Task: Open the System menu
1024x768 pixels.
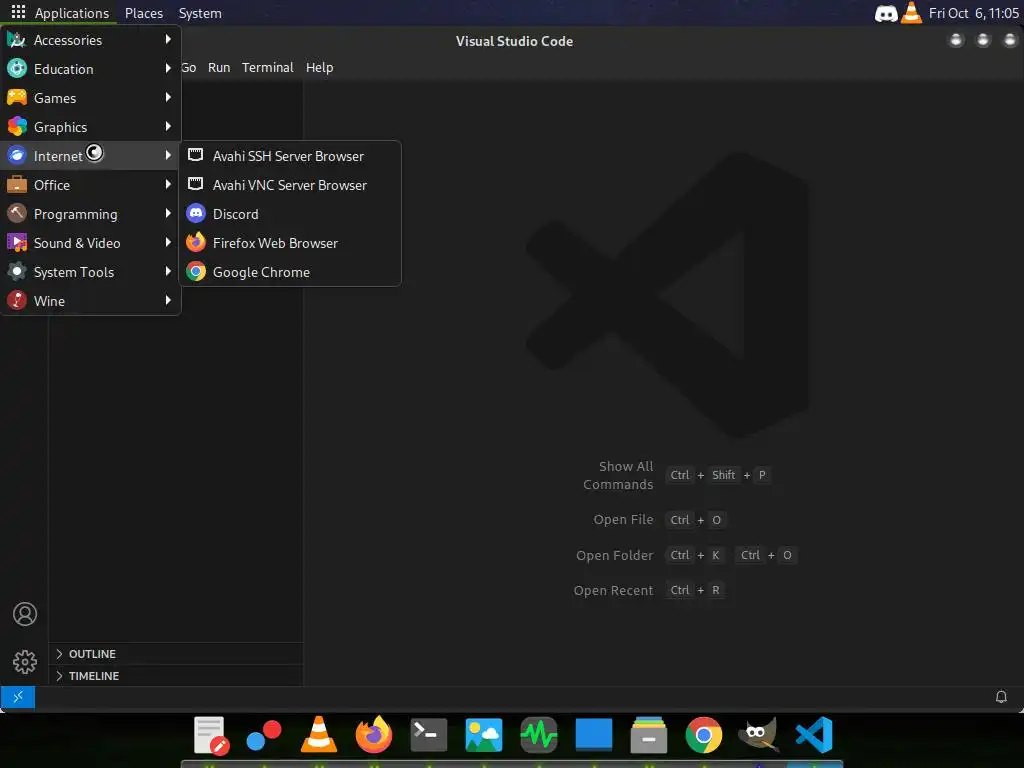Action: pos(200,13)
